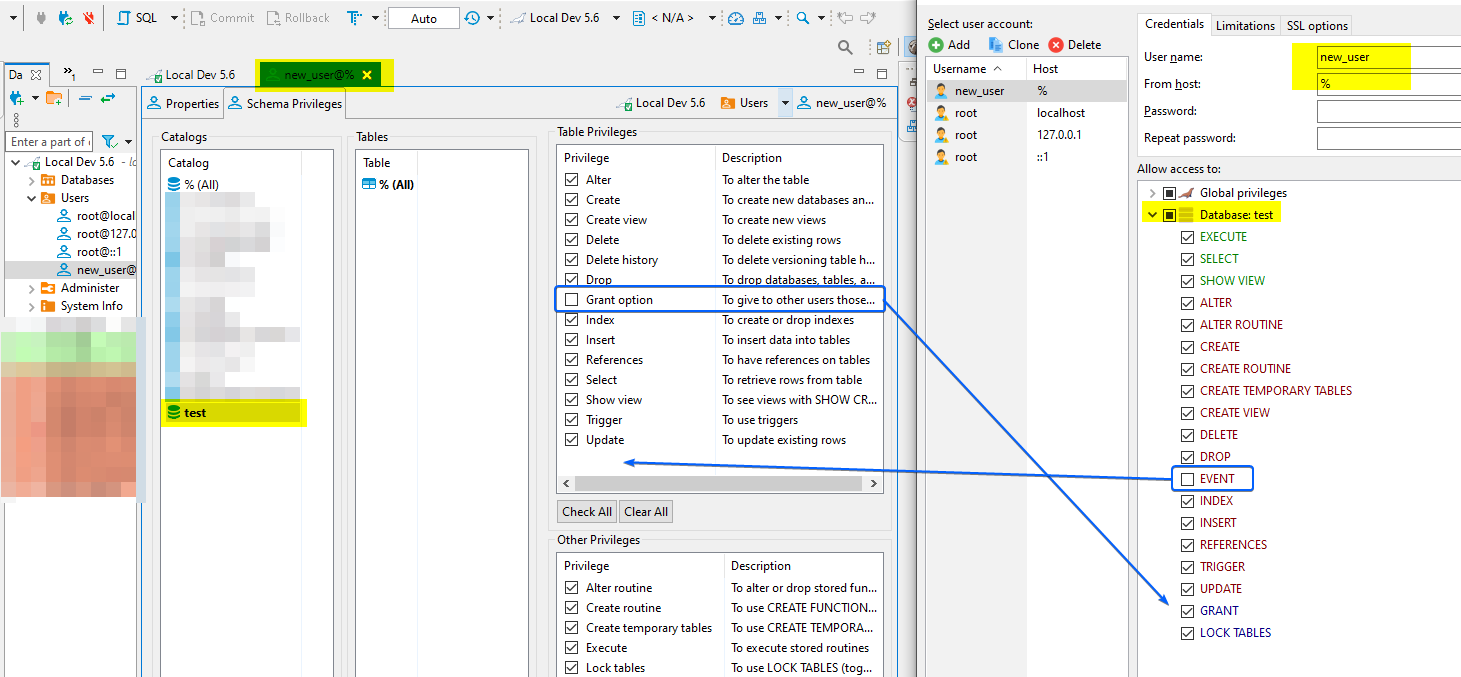Screen dimensions: 1461x677
Task: Click the gray magnifier search icon
Action: tap(845, 47)
